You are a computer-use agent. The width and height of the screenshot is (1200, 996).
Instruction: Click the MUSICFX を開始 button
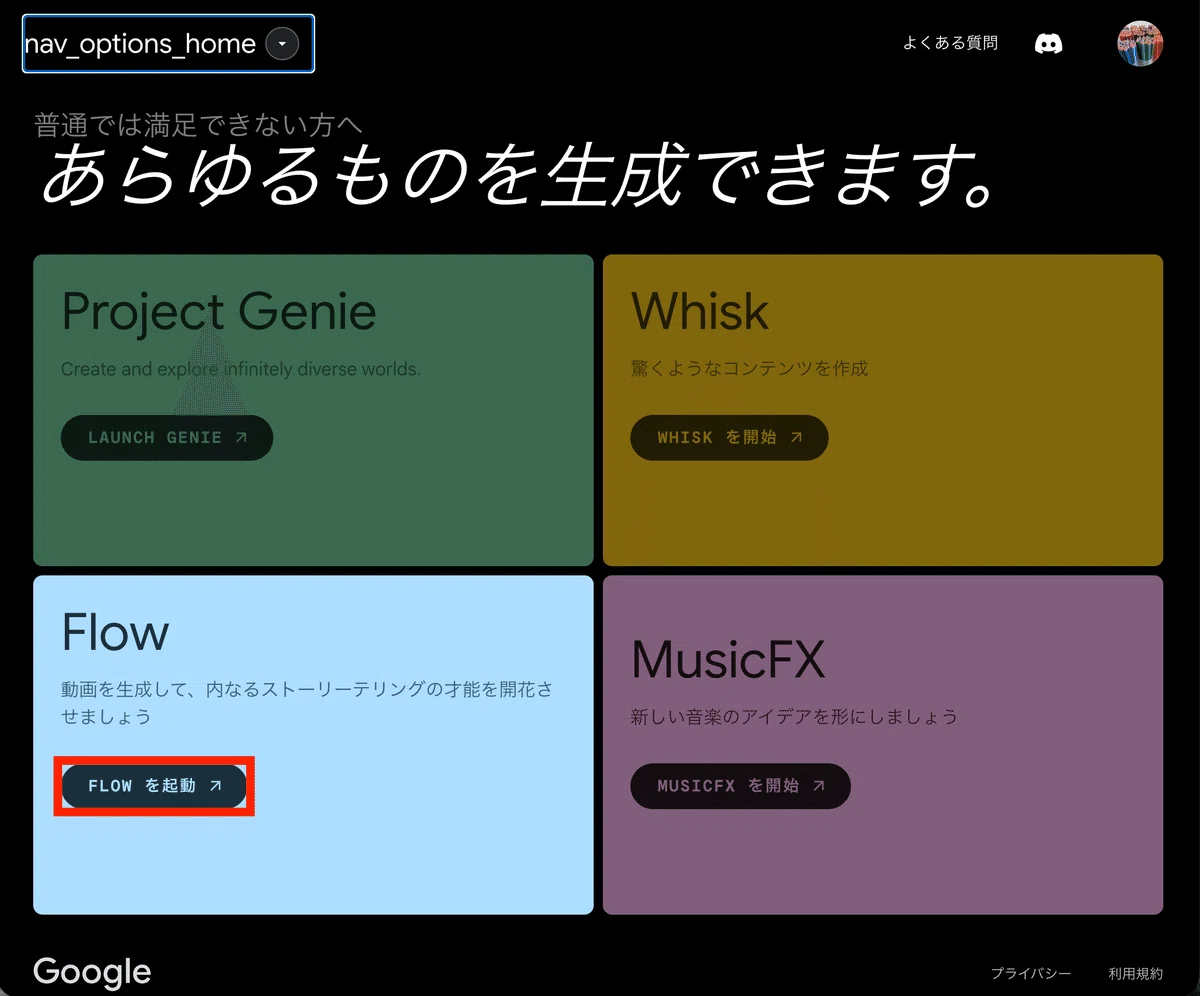tap(740, 786)
